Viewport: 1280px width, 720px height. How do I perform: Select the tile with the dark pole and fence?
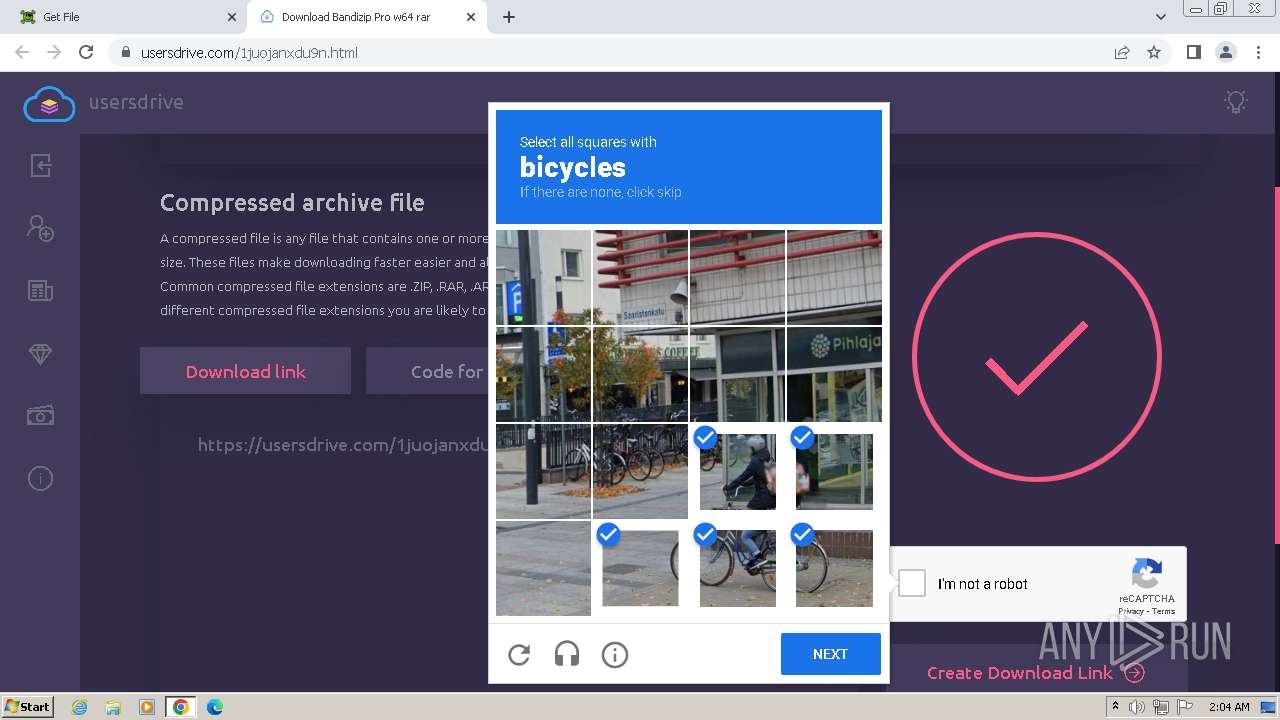tap(543, 471)
